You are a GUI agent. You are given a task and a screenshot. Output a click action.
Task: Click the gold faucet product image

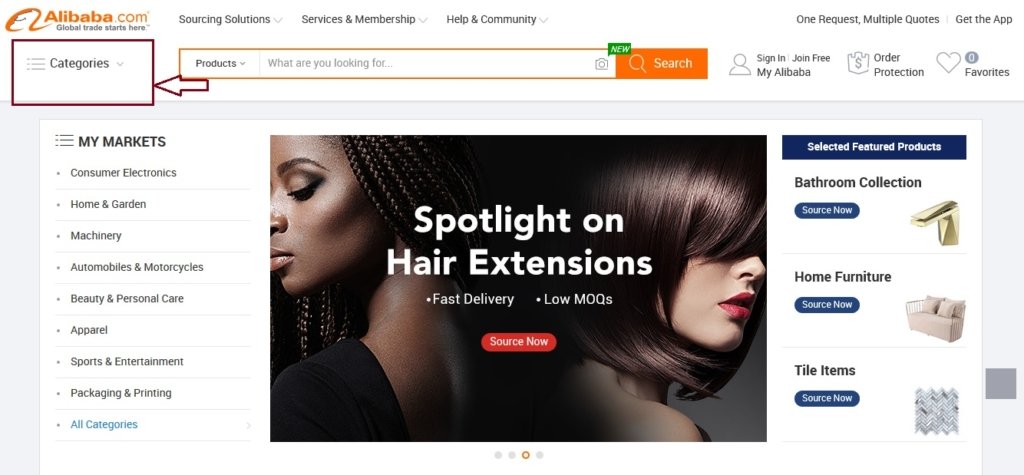936,222
